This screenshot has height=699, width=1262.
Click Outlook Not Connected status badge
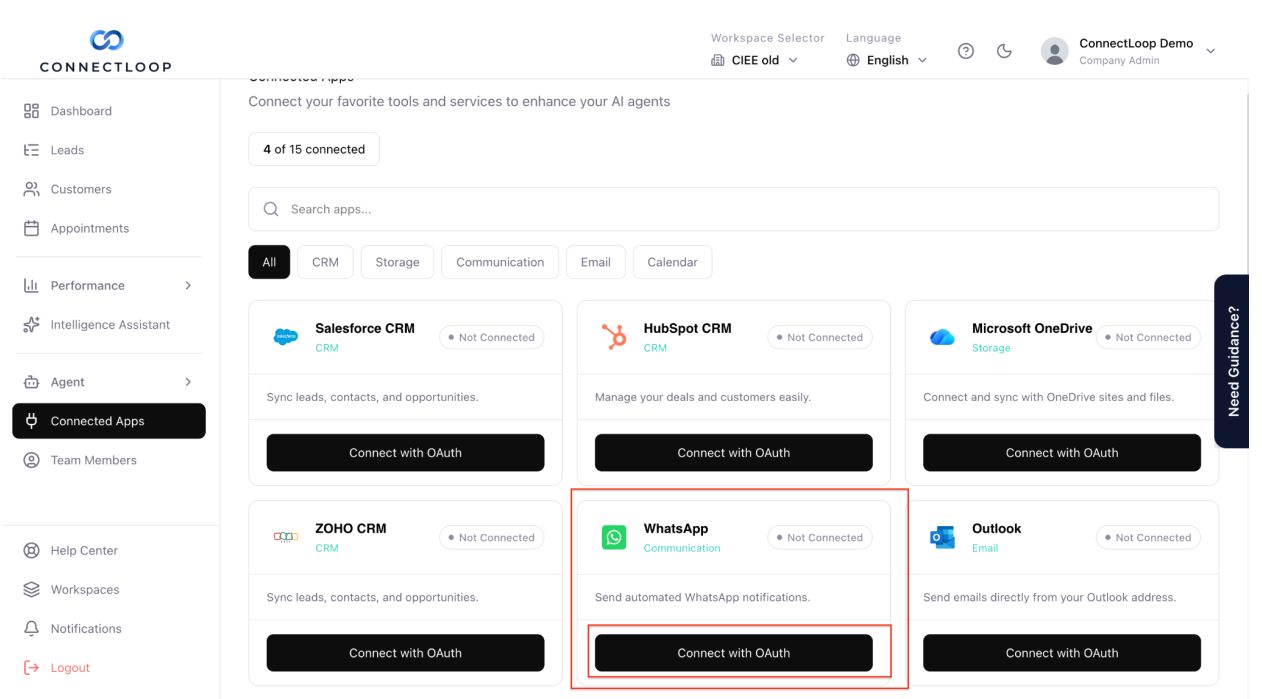1148,537
